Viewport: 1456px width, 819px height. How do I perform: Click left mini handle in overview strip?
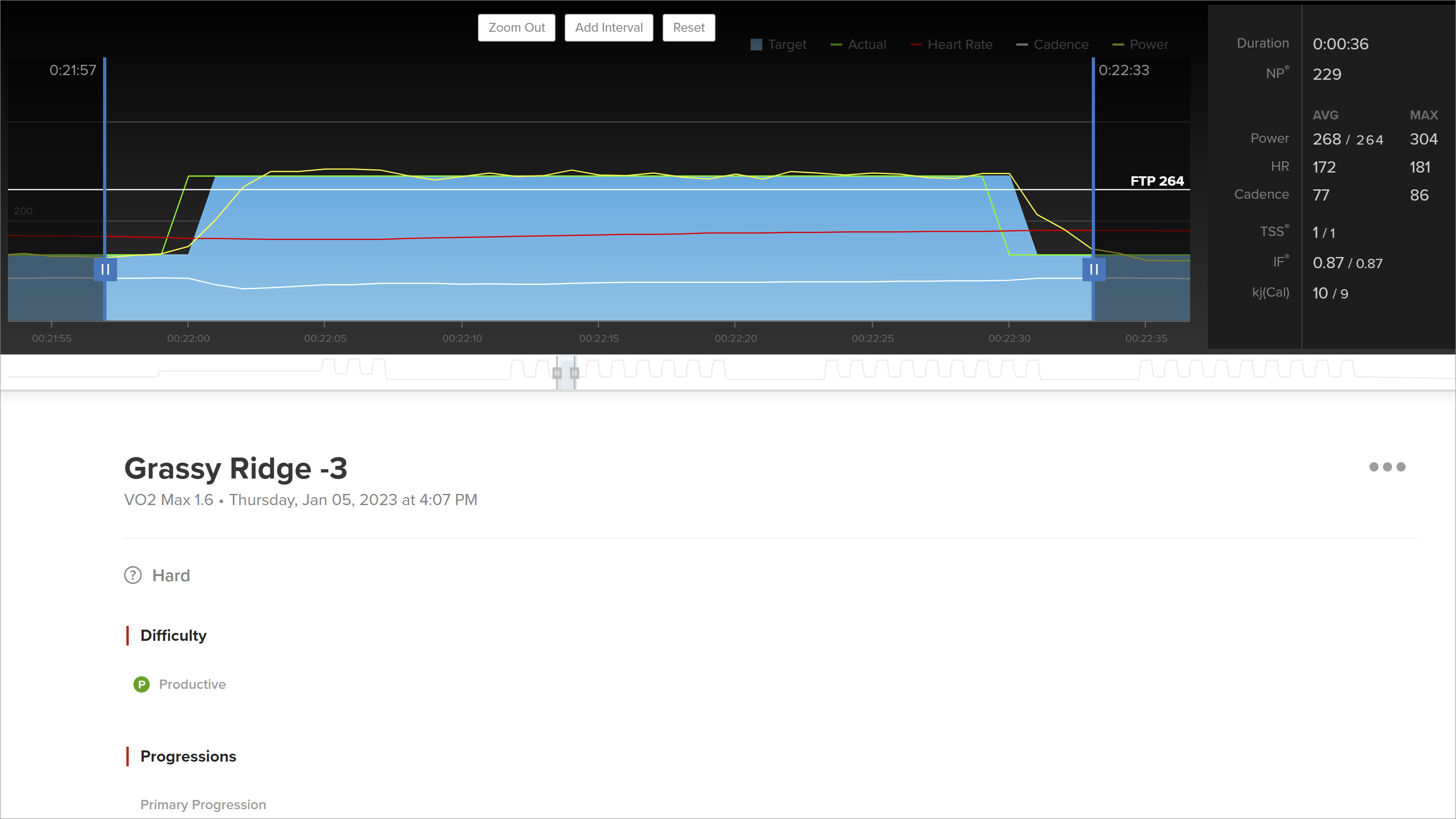557,373
